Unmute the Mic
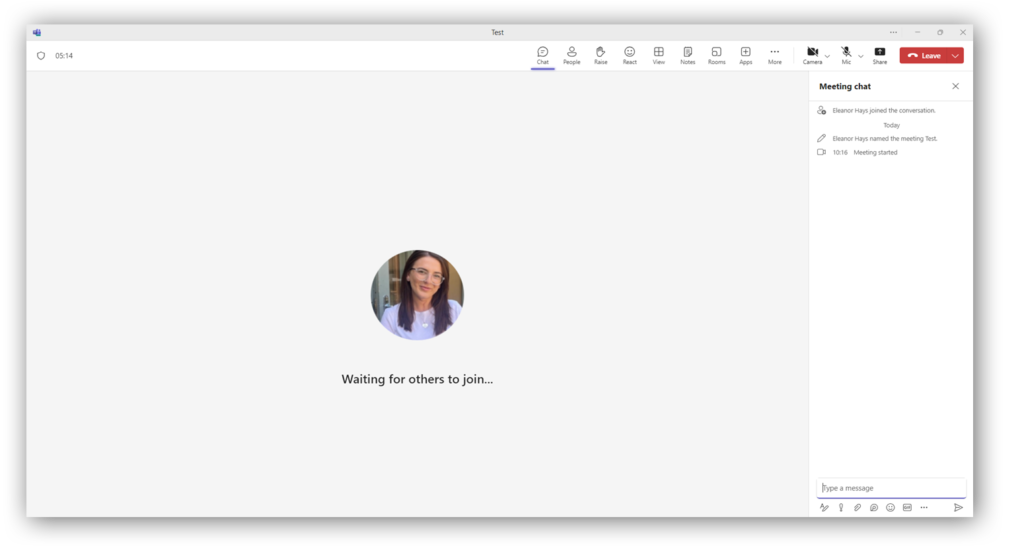 846,56
